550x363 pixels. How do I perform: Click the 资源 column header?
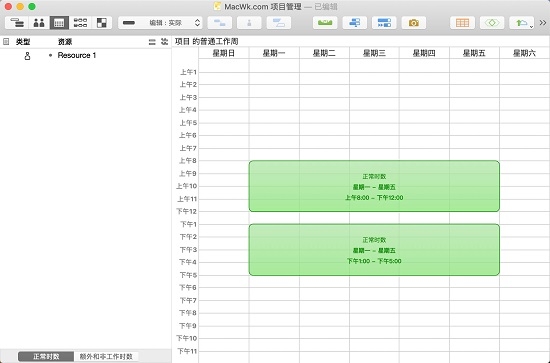(x=65, y=42)
